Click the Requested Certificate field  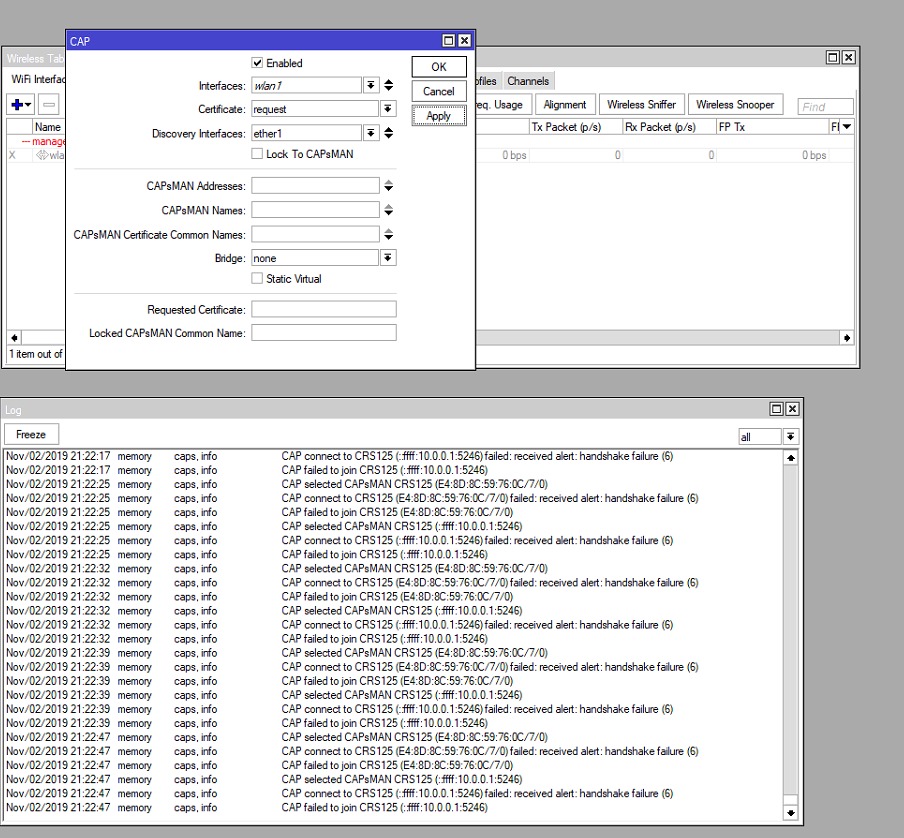(x=323, y=309)
